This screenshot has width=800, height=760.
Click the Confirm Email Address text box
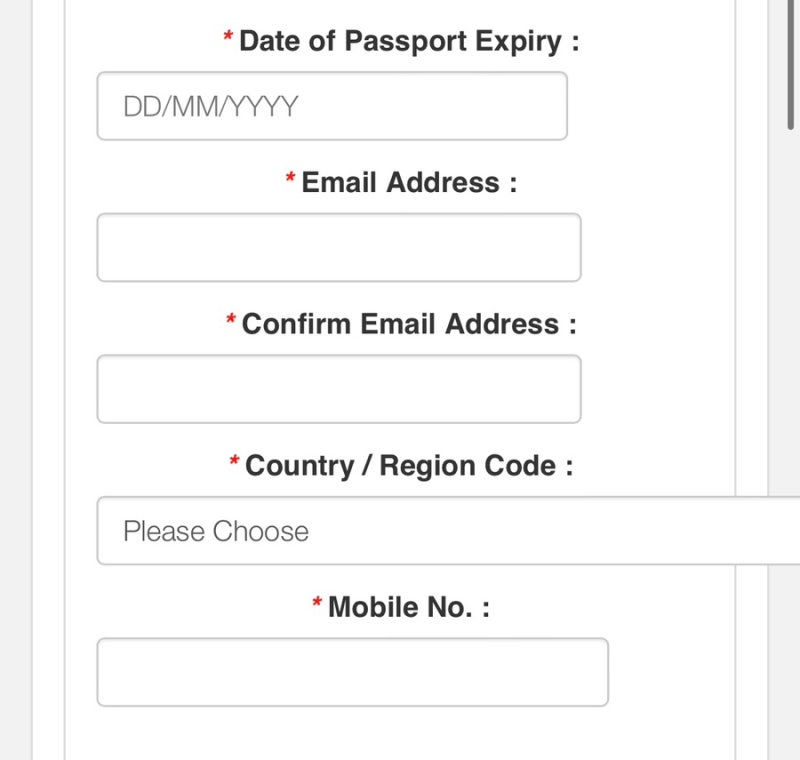pos(338,389)
